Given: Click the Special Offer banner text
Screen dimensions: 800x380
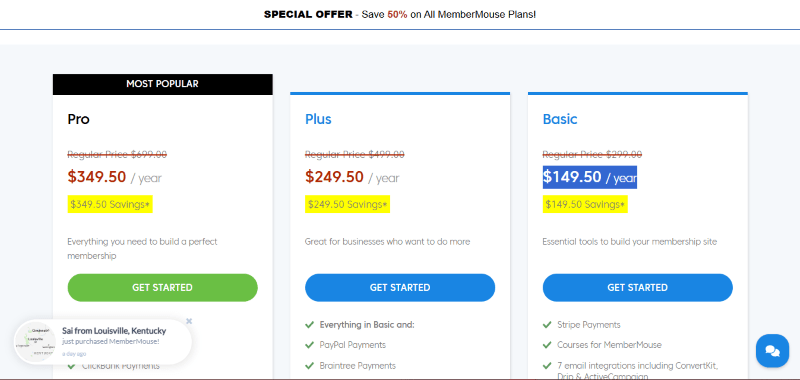Looking at the screenshot, I should (x=400, y=15).
